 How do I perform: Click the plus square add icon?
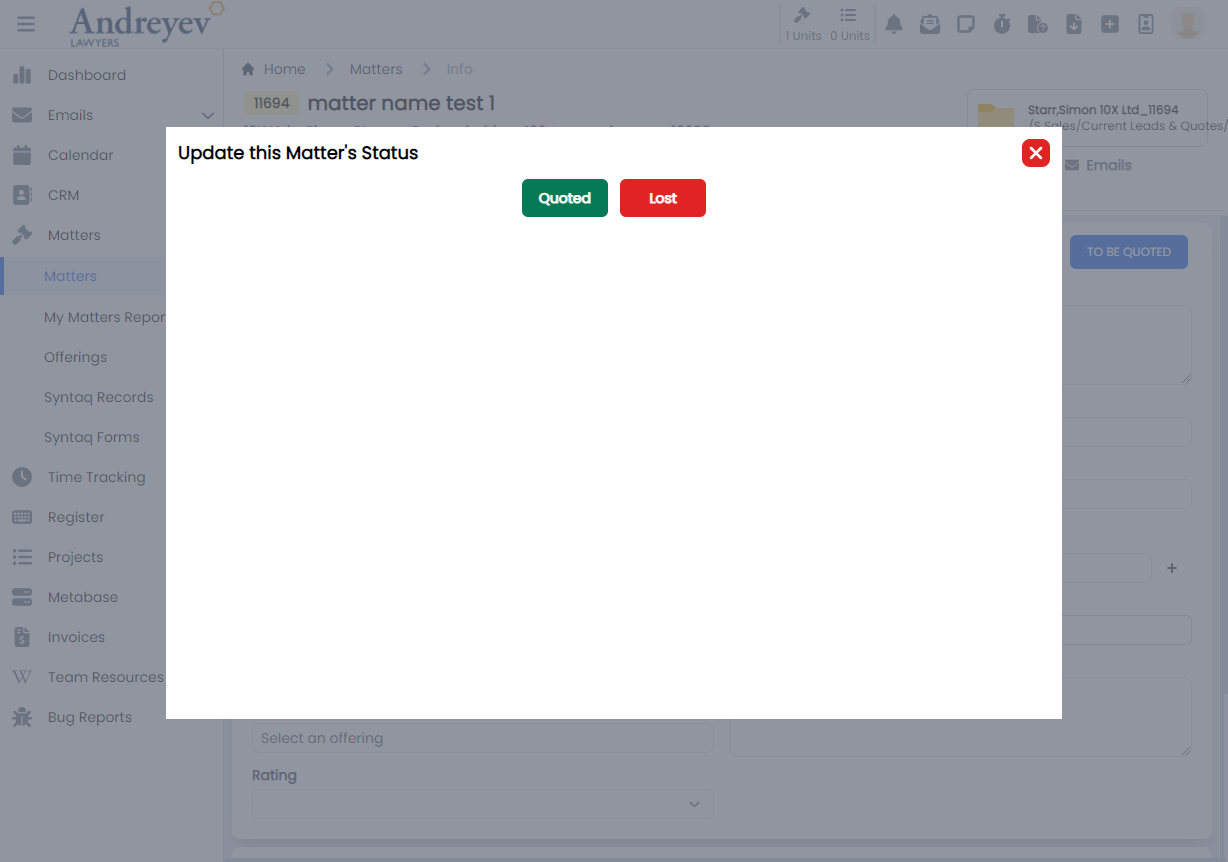tap(1110, 24)
